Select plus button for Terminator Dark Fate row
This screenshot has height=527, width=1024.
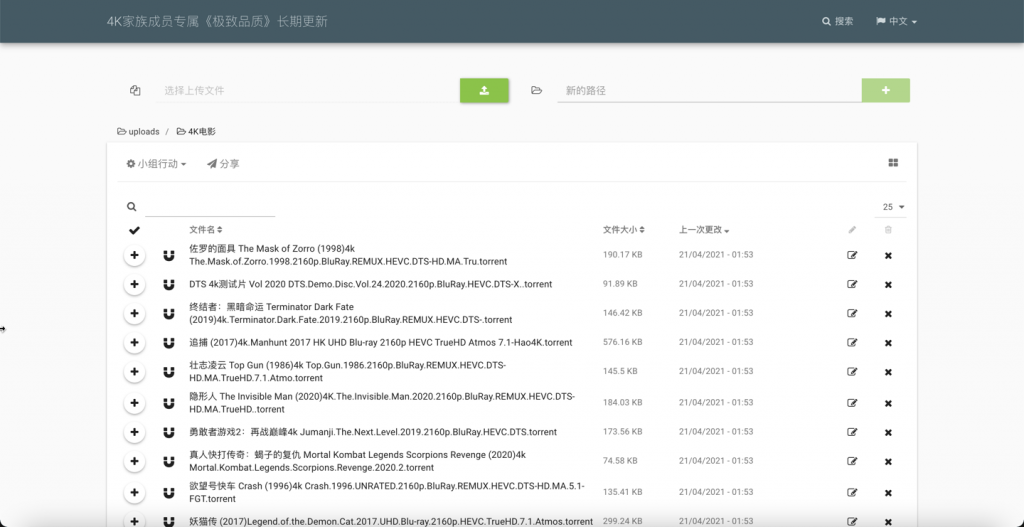135,313
